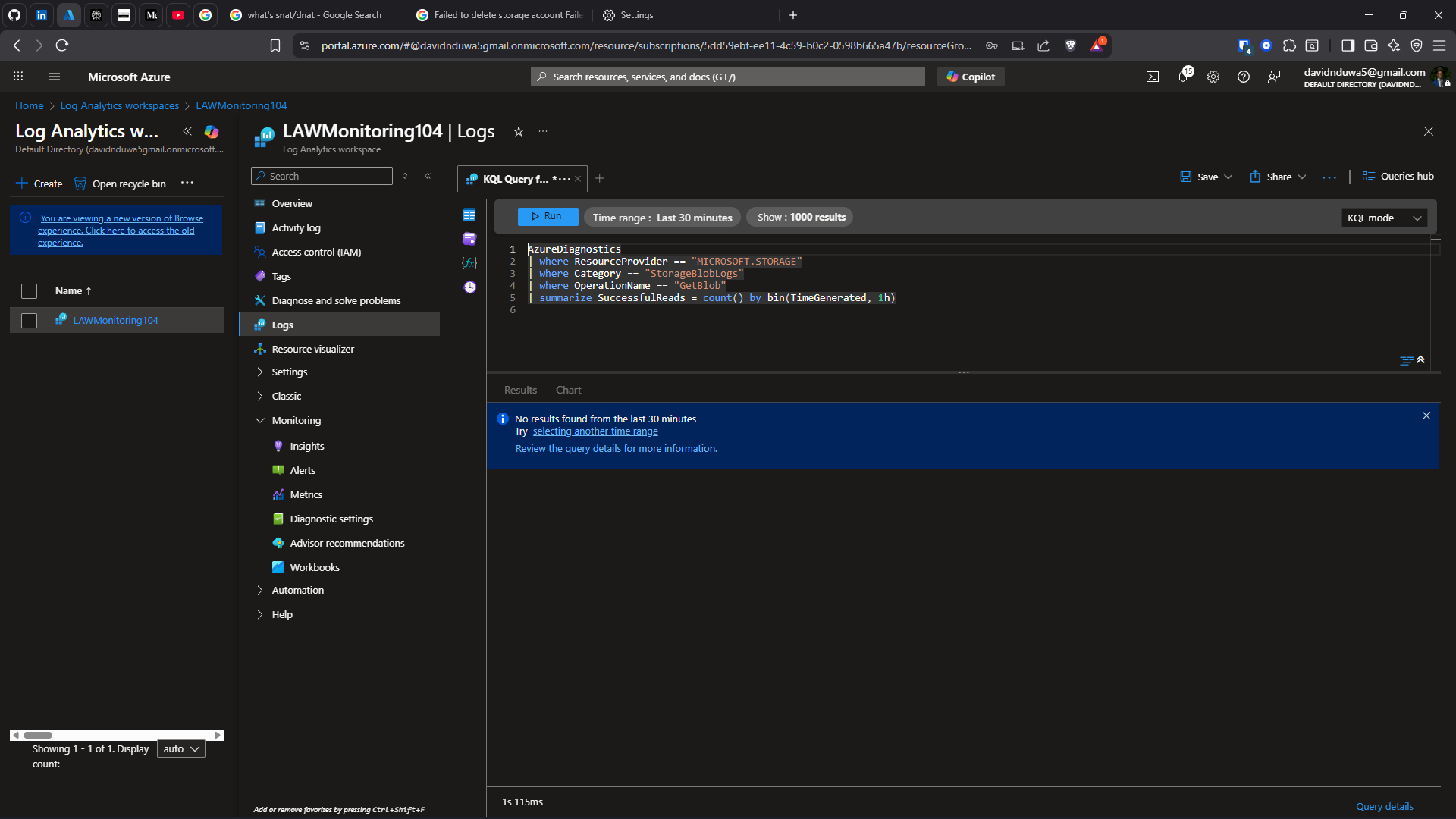Add a new query tab with plus icon

[x=600, y=178]
